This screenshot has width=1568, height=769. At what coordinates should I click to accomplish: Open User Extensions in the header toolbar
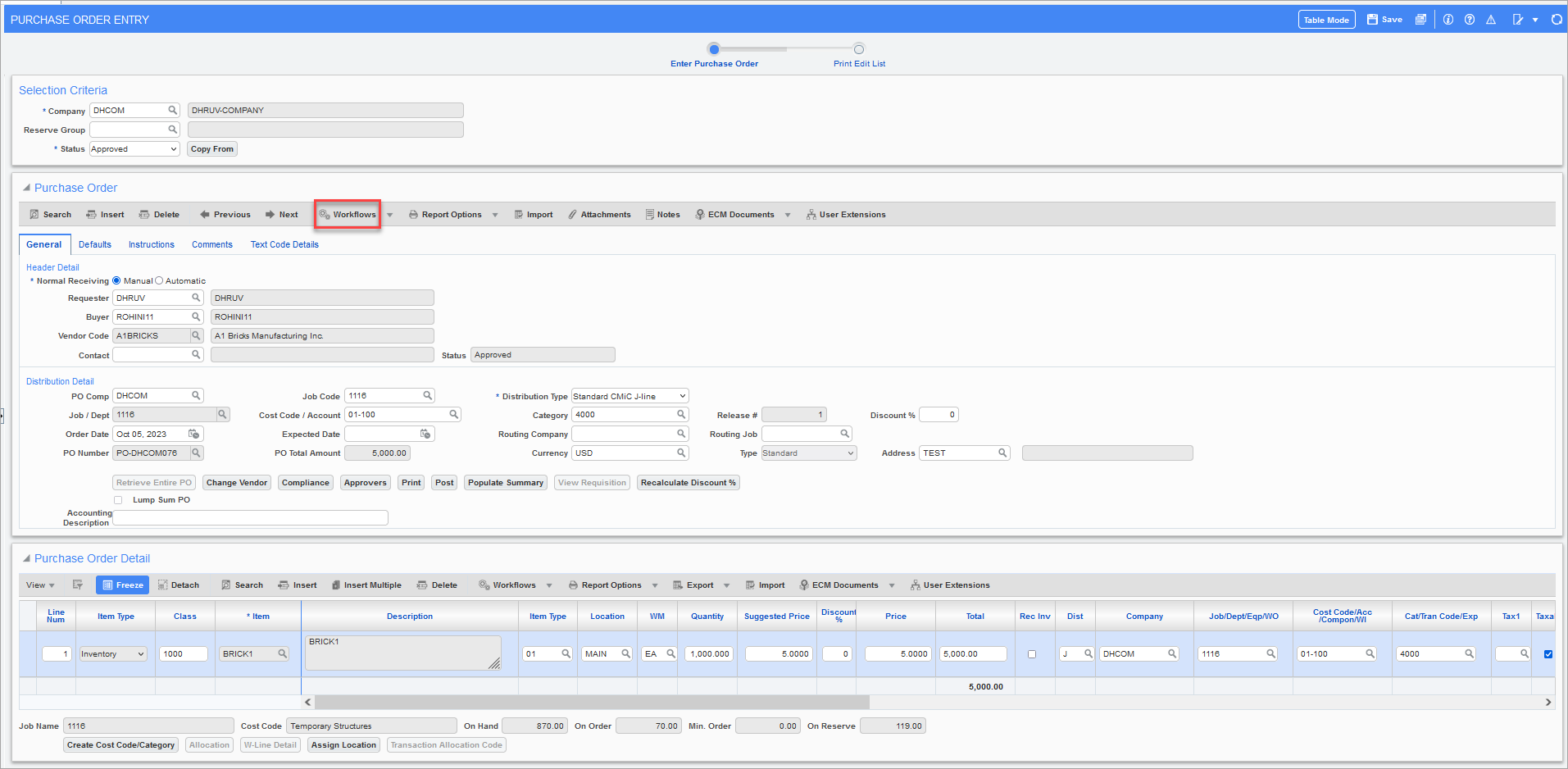pos(846,214)
